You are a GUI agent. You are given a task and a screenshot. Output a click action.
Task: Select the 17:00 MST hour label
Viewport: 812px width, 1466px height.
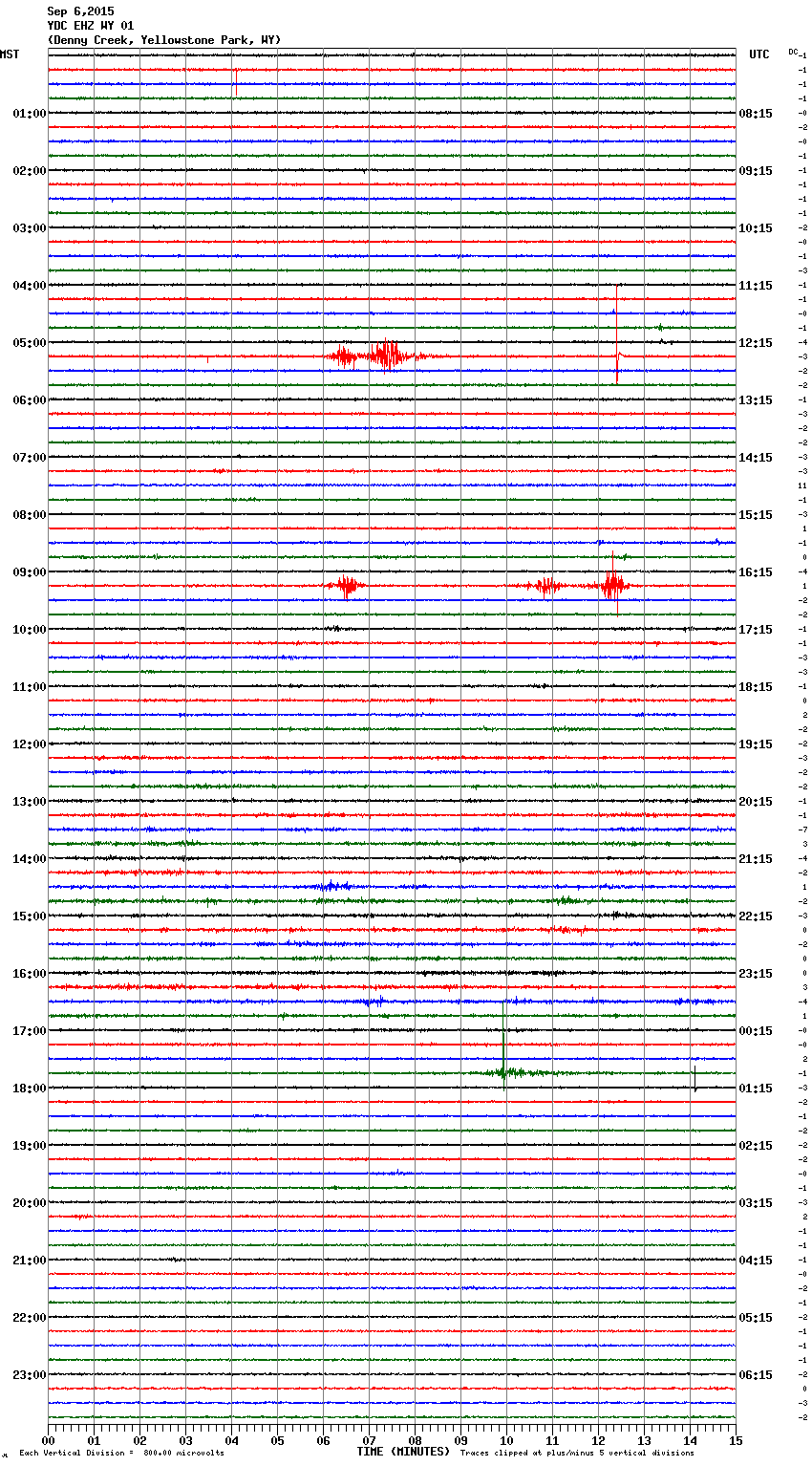29,1031
